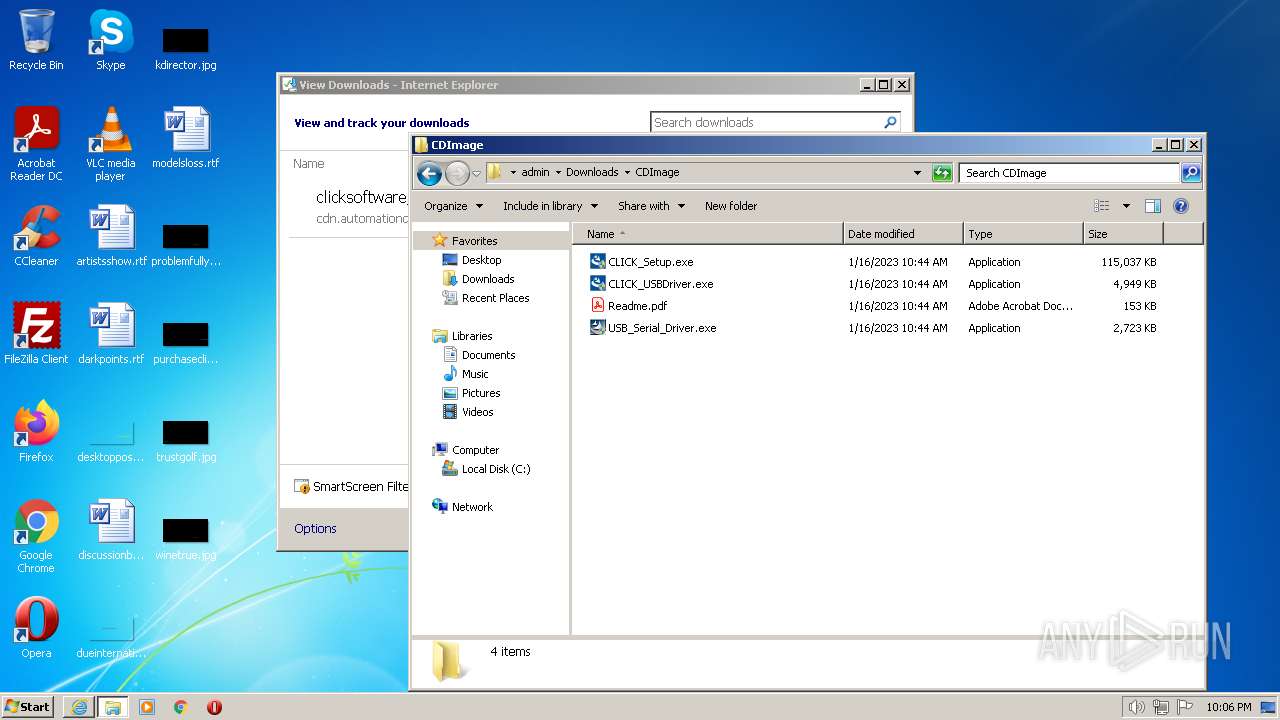1280x720 pixels.
Task: Open the explorer Help icon
Action: (x=1180, y=206)
